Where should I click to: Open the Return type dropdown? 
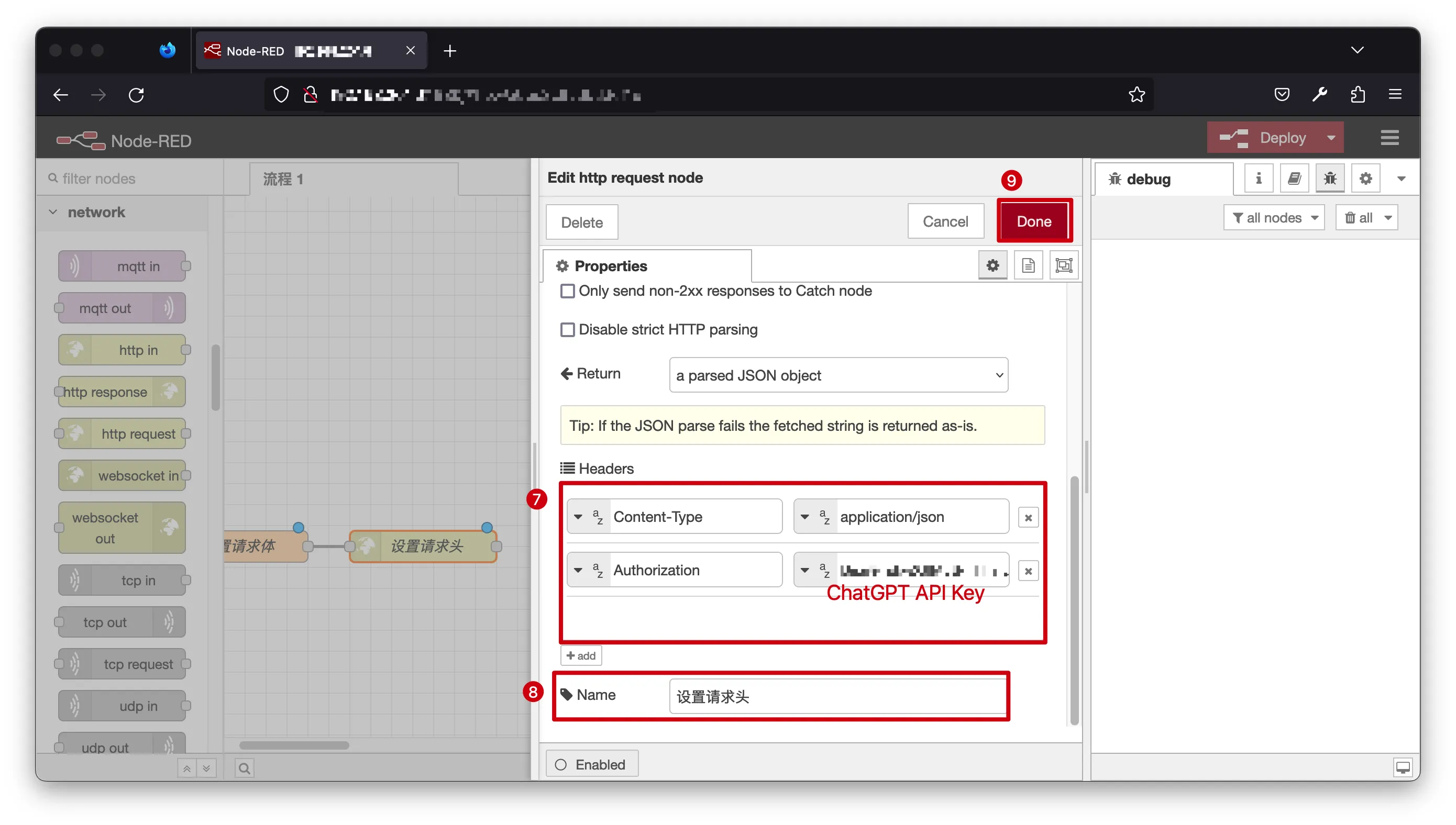click(838, 375)
